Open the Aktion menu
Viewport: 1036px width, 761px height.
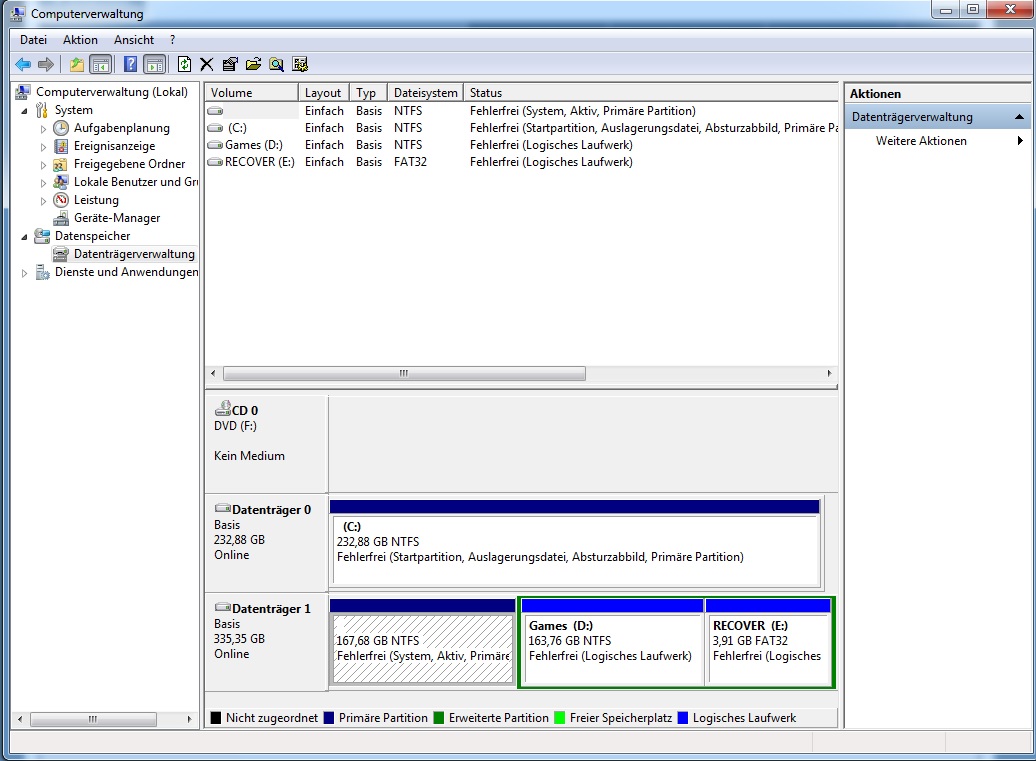[80, 40]
